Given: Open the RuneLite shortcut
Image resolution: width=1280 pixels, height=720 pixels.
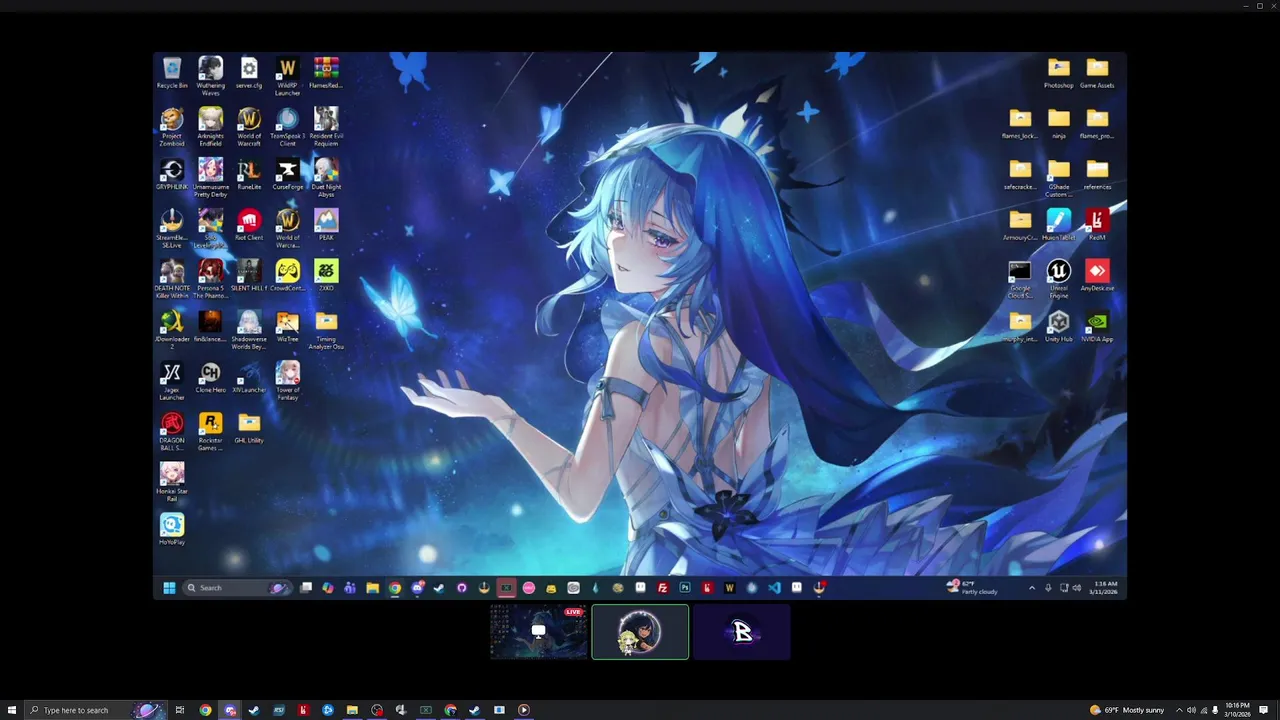Looking at the screenshot, I should (x=249, y=175).
